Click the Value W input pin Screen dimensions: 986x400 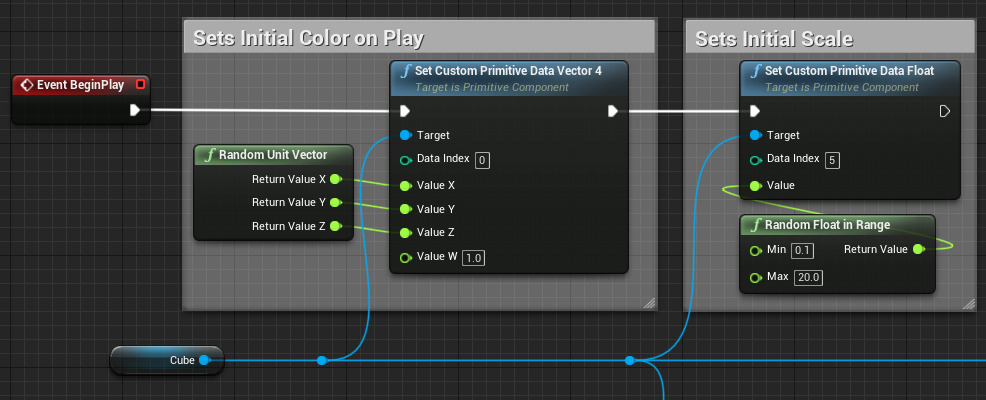[405, 258]
